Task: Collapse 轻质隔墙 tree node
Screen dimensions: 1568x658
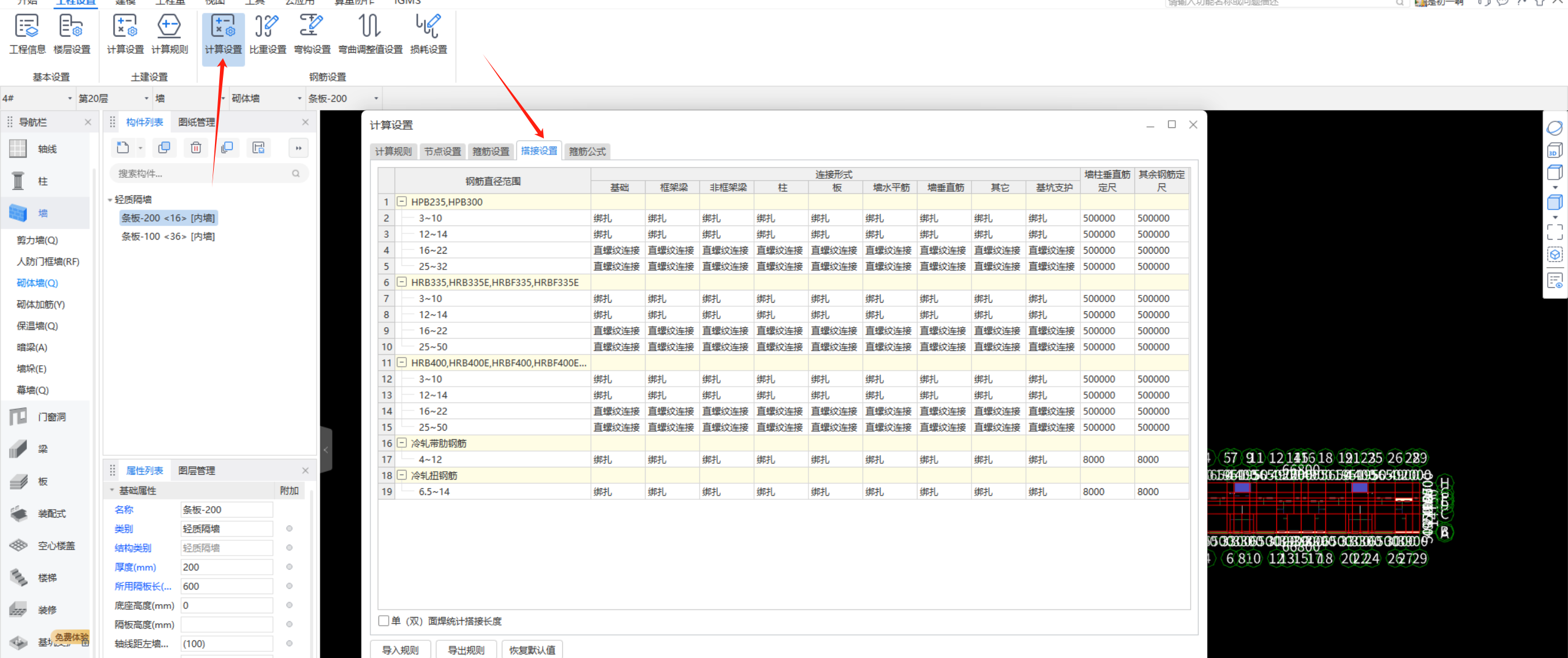Action: pos(110,200)
